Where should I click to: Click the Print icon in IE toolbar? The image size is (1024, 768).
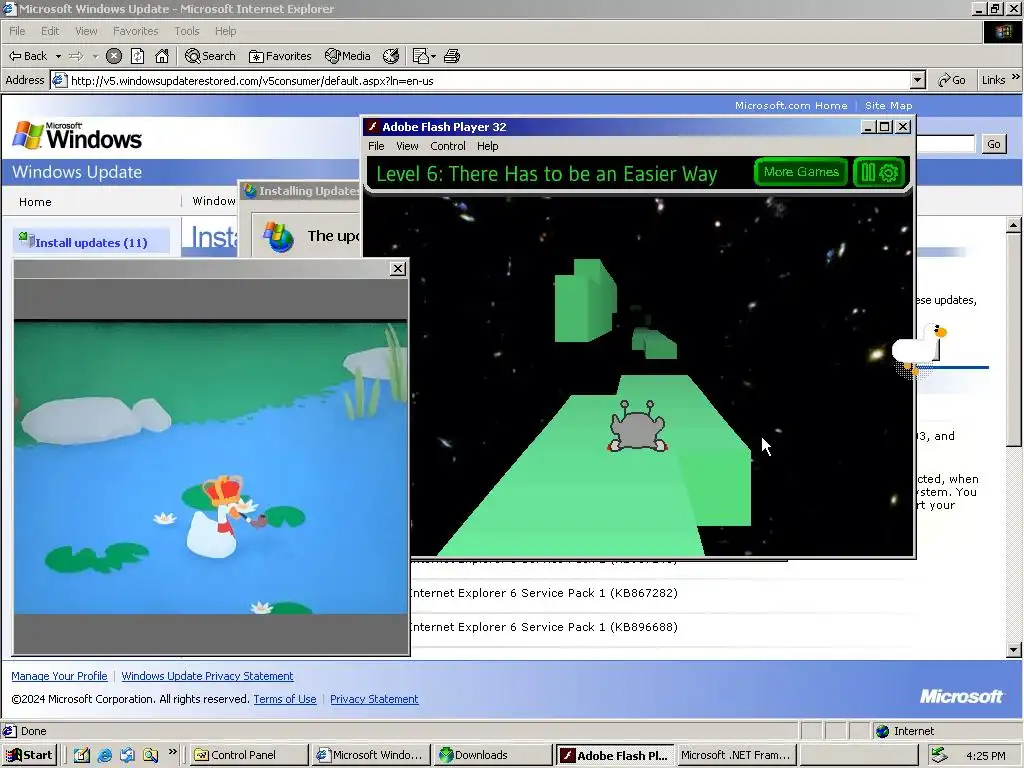pos(452,56)
